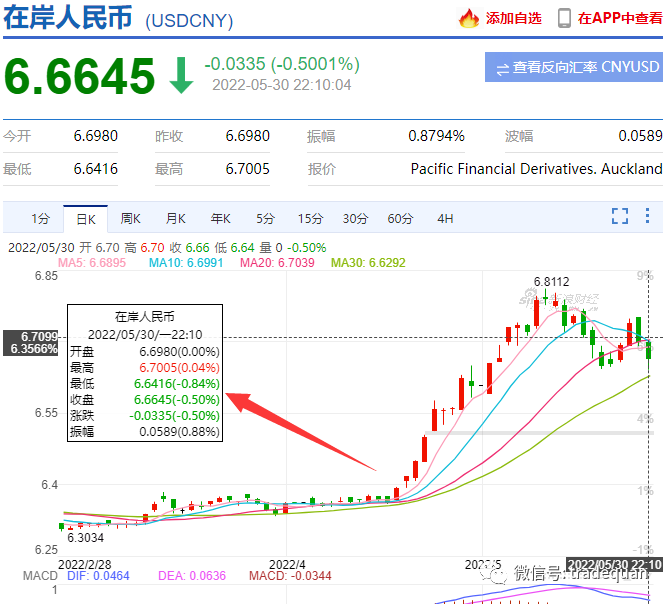Switch to the 4H chart tab
Image resolution: width=670 pixels, height=604 pixels.
coord(445,218)
